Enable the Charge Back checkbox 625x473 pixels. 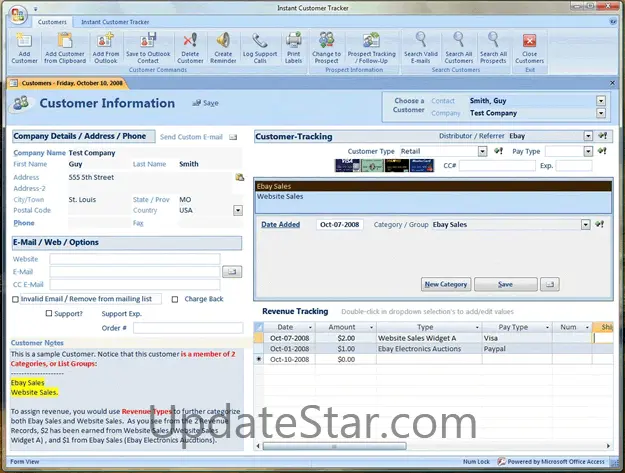[x=175, y=299]
